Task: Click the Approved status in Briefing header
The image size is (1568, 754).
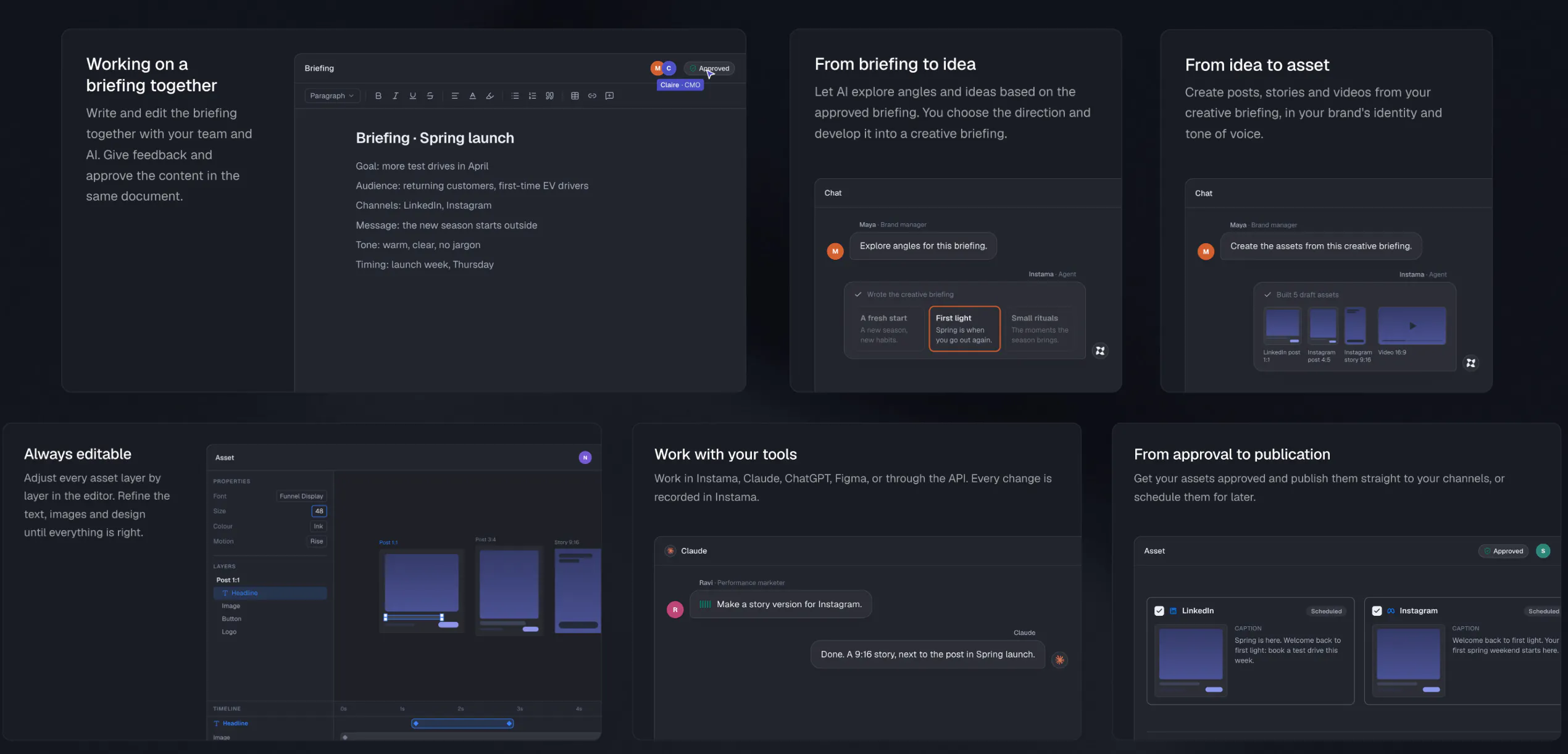Action: coord(709,68)
